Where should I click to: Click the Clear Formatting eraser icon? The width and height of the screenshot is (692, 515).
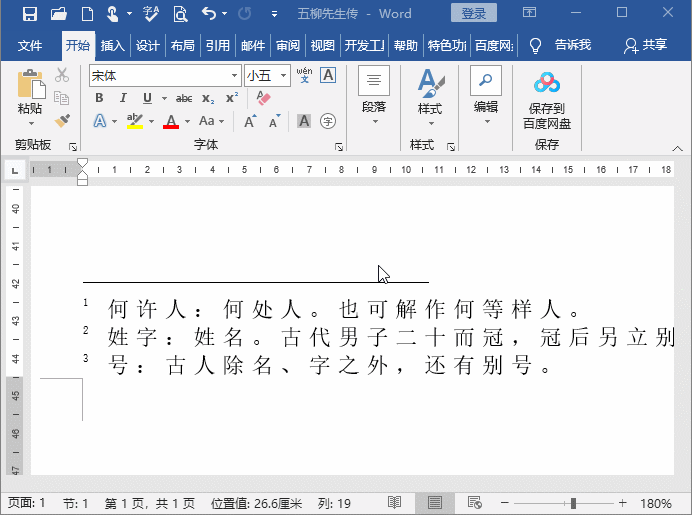coord(264,98)
